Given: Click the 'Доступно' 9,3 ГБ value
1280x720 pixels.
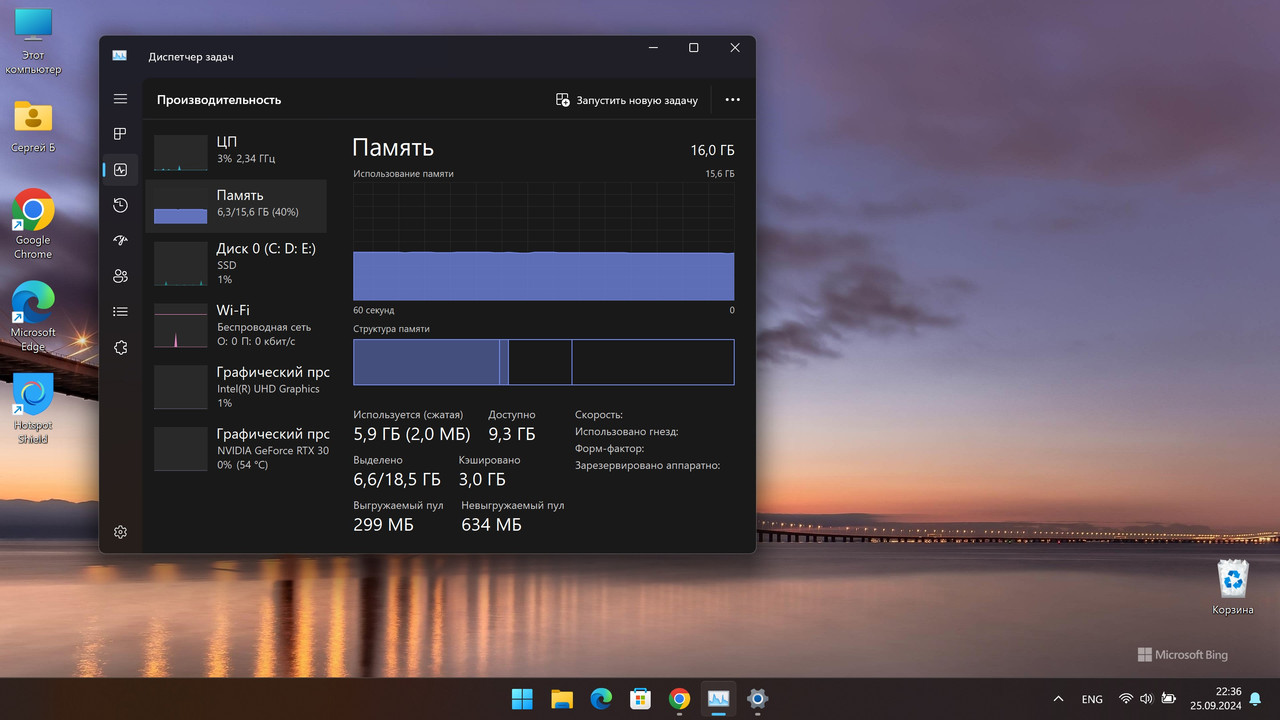Looking at the screenshot, I should coord(511,434).
